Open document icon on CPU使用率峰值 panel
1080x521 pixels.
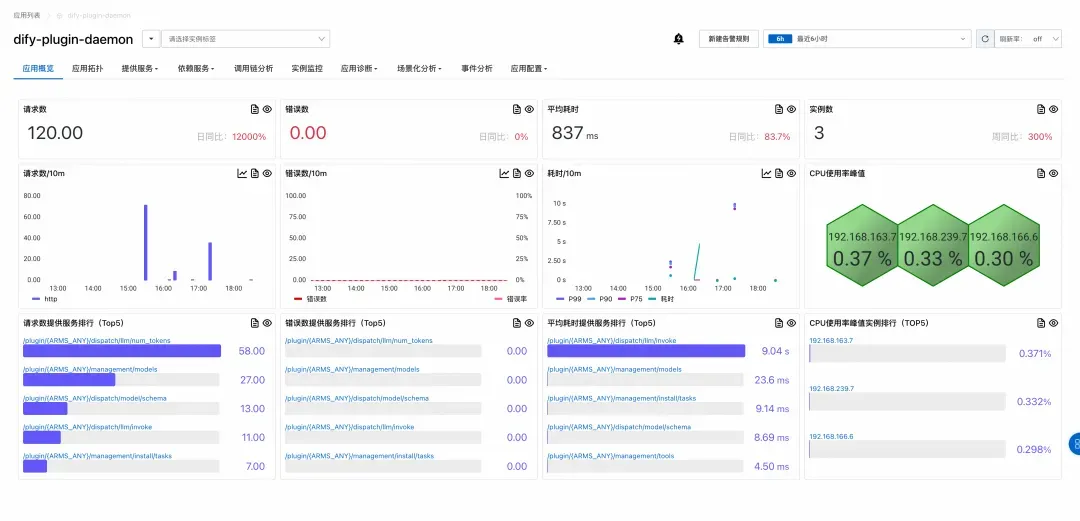[1041, 173]
